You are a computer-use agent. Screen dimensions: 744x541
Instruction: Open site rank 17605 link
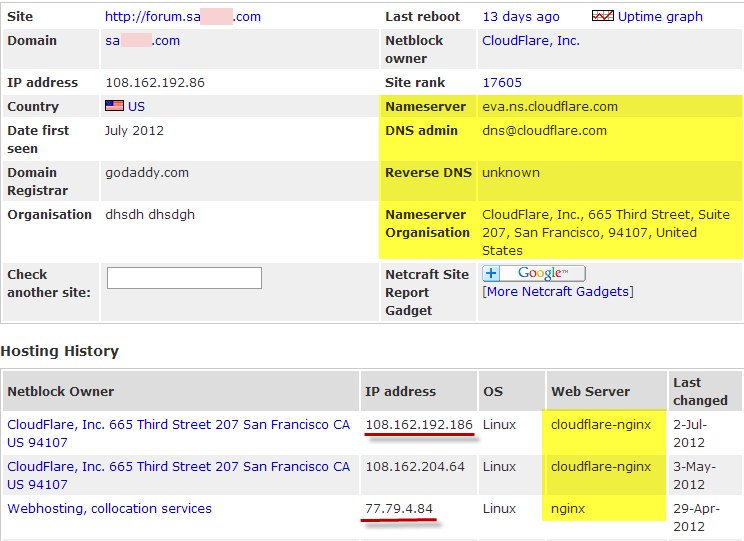[x=502, y=83]
